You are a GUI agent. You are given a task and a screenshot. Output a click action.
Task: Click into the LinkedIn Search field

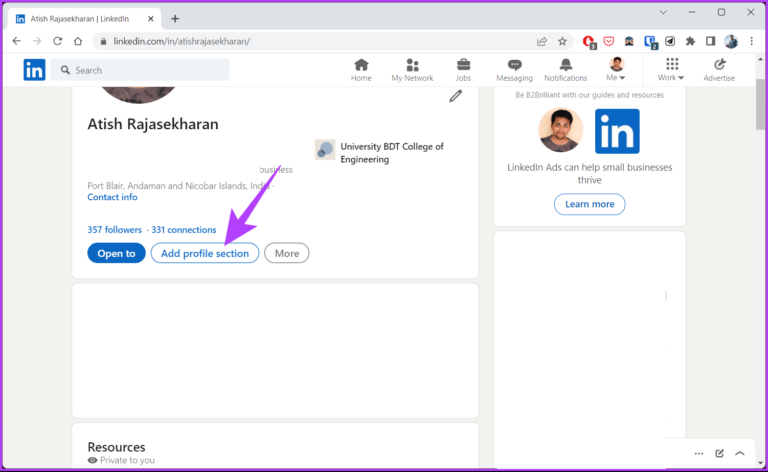coord(140,70)
